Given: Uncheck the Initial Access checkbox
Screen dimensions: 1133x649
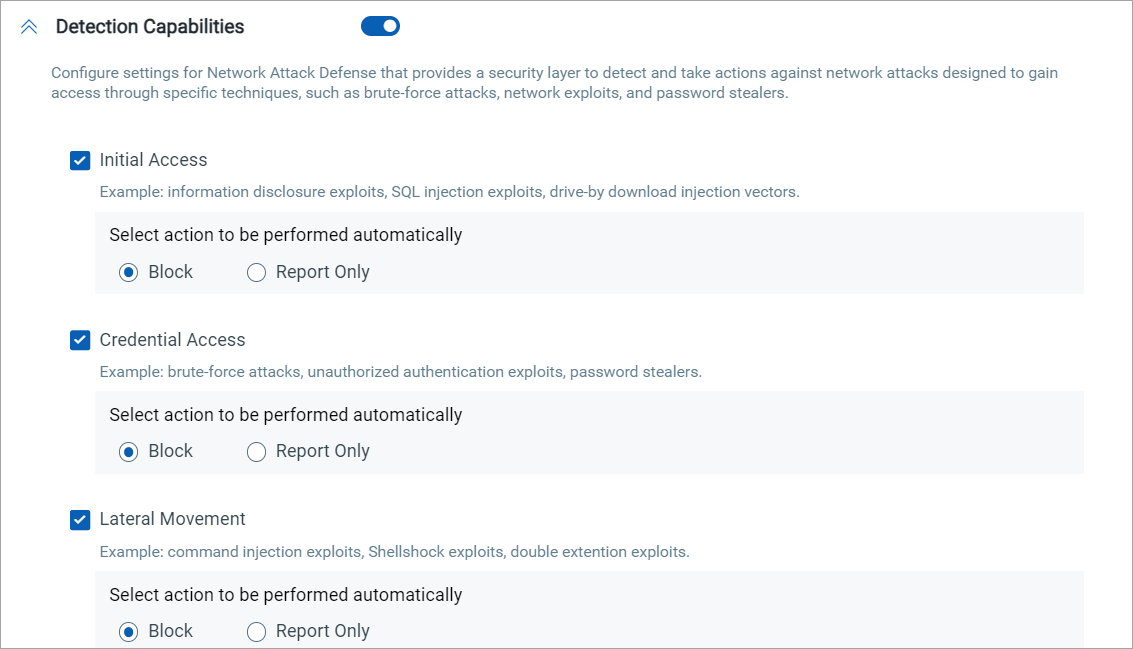Looking at the screenshot, I should tap(80, 160).
